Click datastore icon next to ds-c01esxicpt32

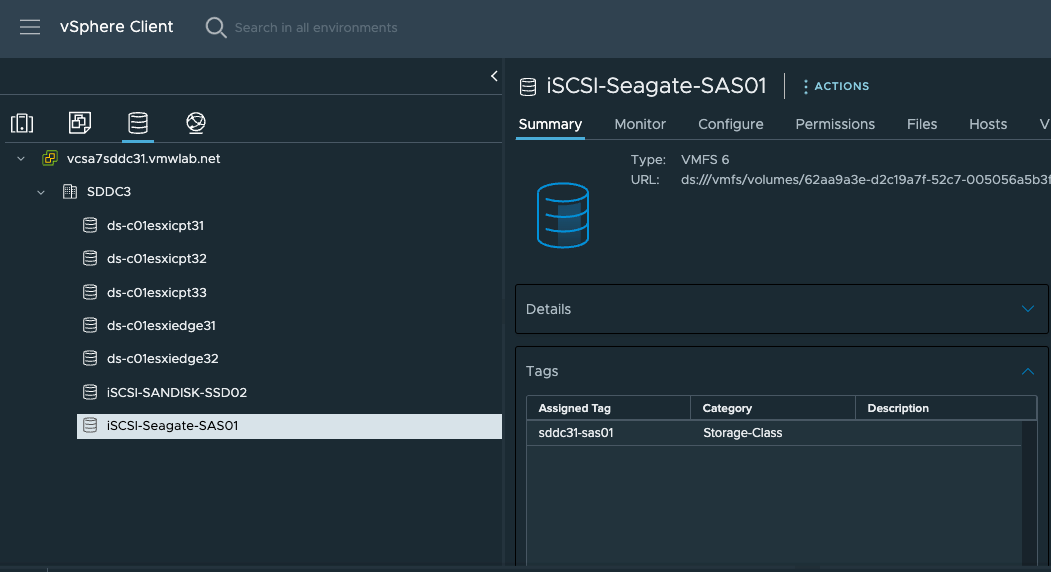[x=90, y=258]
